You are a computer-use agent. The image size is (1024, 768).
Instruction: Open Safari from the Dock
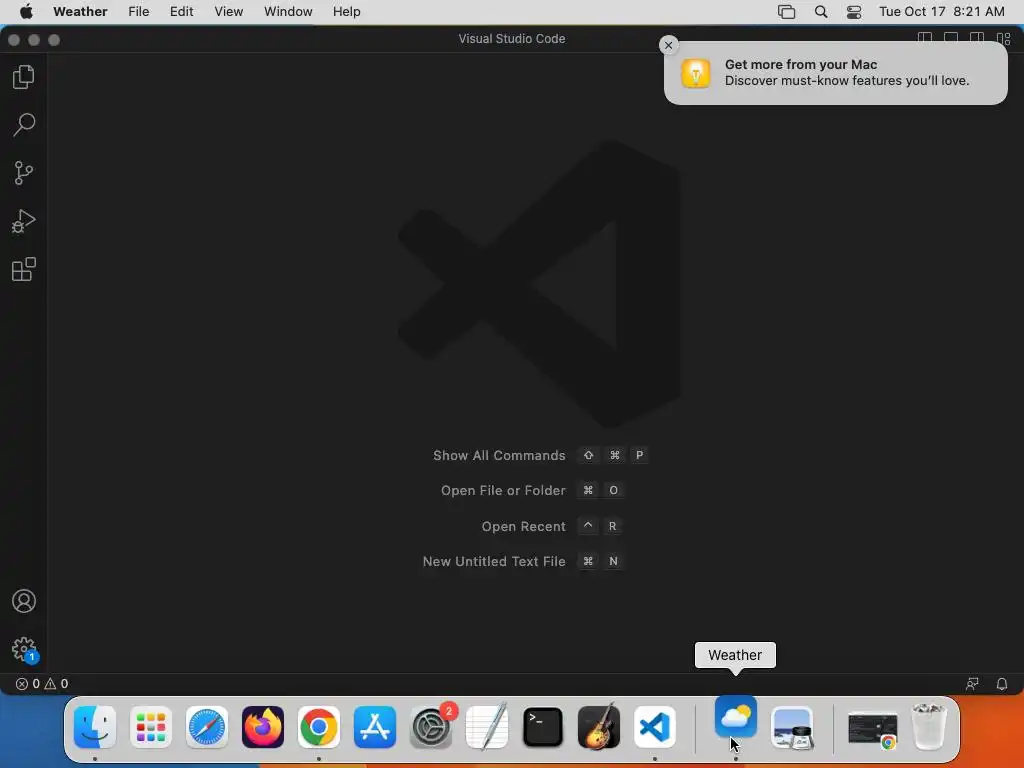(x=207, y=727)
